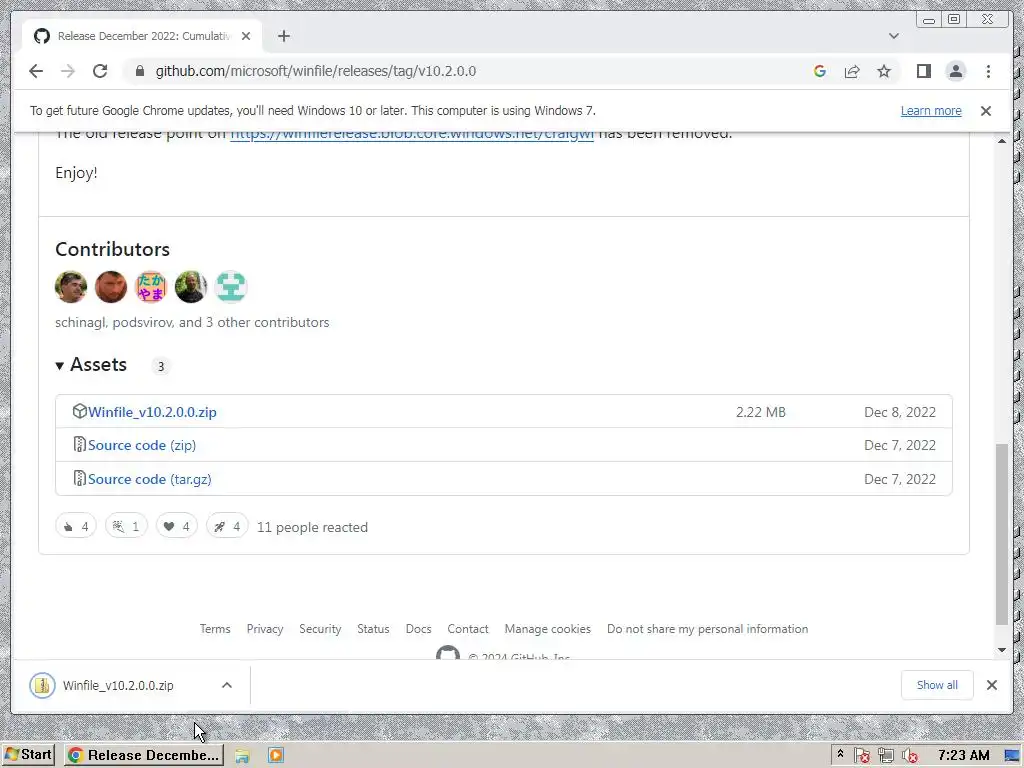Download Winfile_v10.2.0.0.zip asset
The image size is (1024, 768).
coord(152,412)
